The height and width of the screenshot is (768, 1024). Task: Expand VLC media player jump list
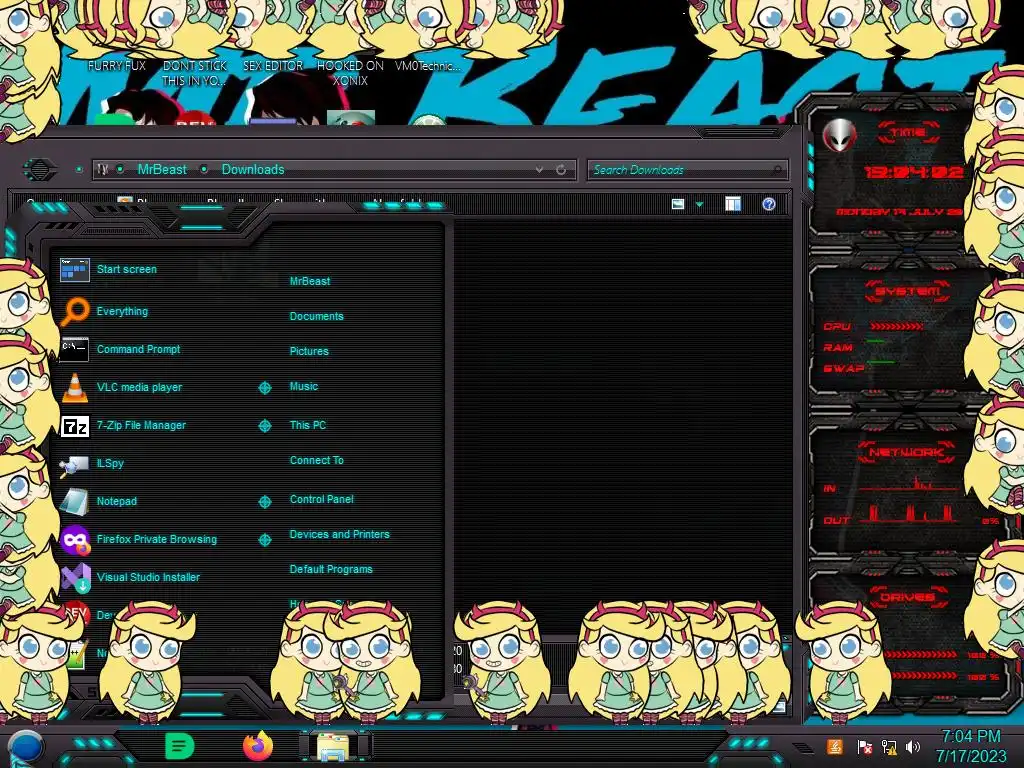(x=264, y=388)
